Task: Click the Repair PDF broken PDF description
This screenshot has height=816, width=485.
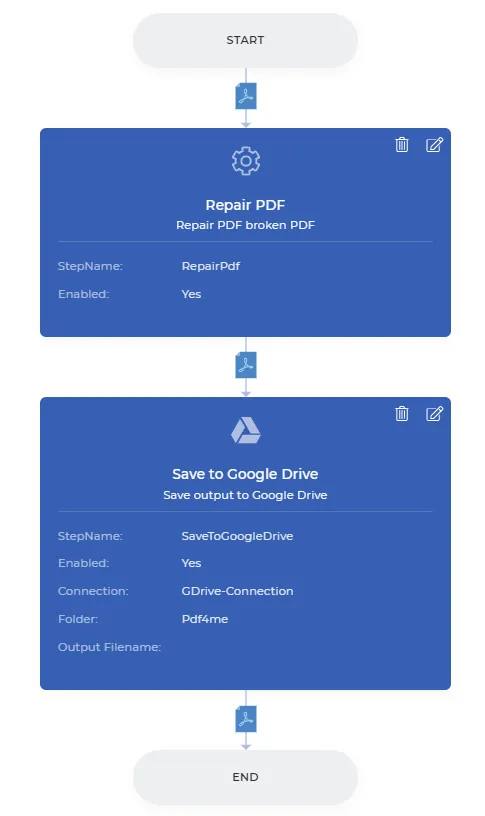Action: point(245,225)
